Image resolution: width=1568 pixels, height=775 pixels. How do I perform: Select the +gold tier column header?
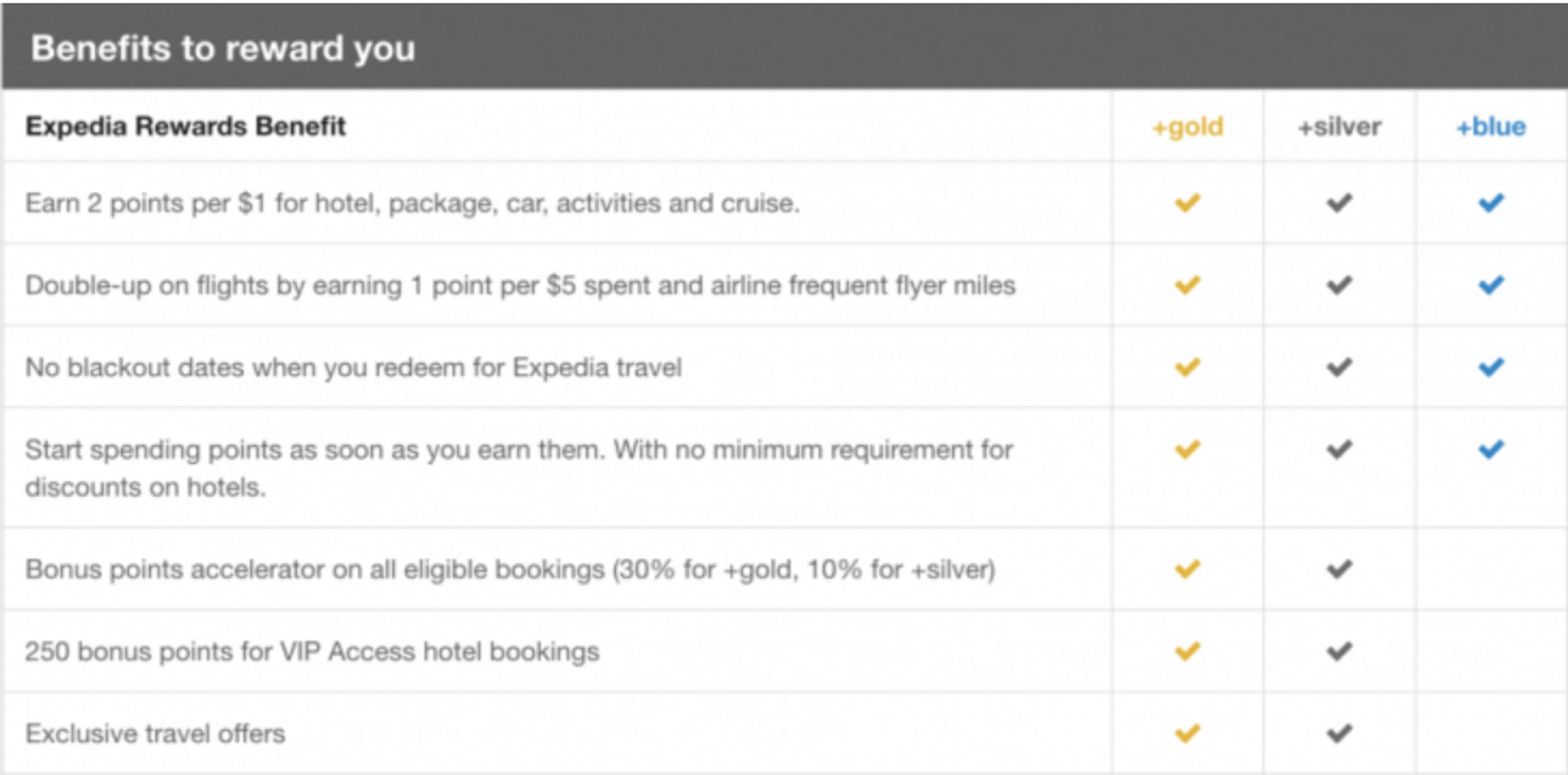[1187, 127]
